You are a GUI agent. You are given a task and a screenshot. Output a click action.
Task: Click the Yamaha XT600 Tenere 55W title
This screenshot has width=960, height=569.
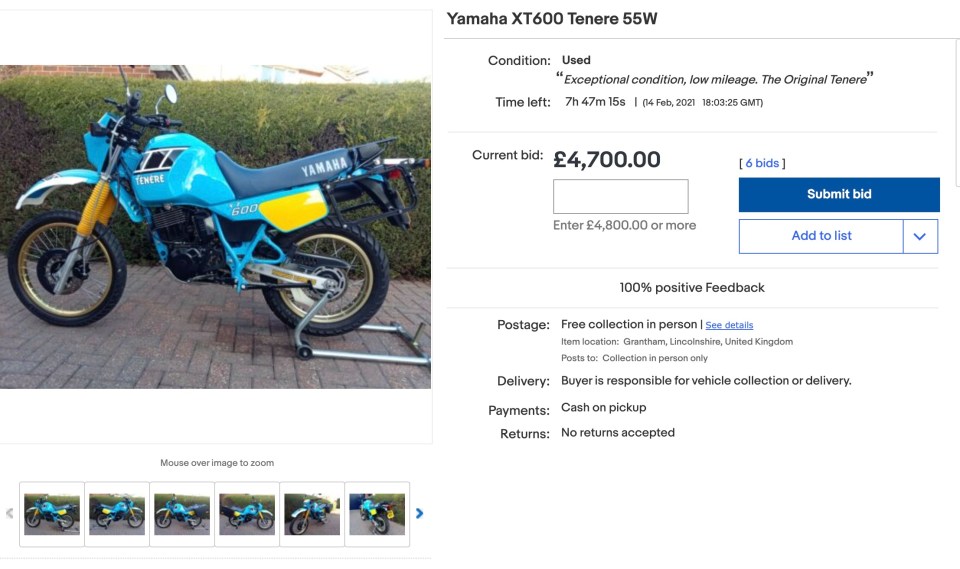(552, 19)
